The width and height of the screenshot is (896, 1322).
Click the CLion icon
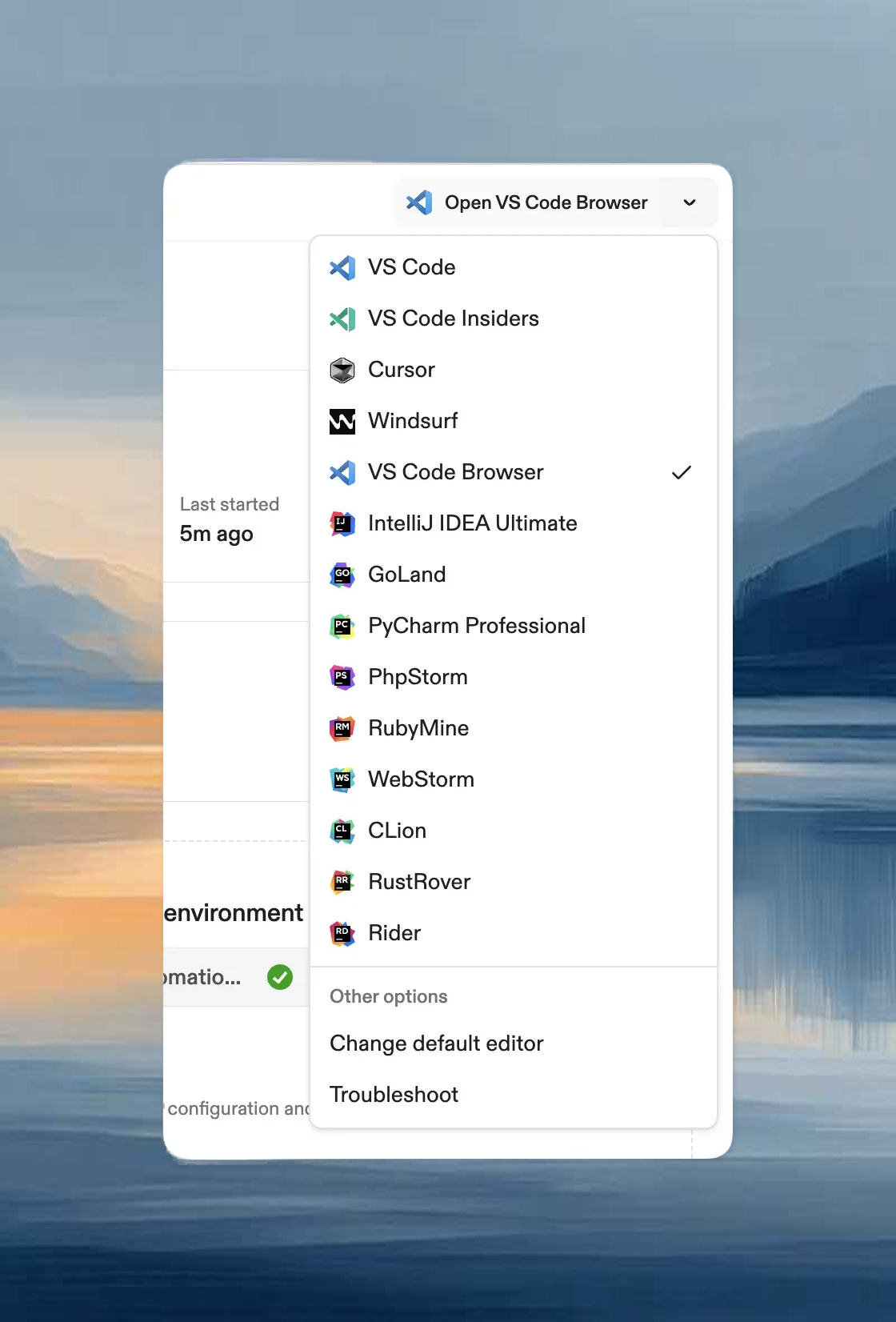click(x=342, y=831)
